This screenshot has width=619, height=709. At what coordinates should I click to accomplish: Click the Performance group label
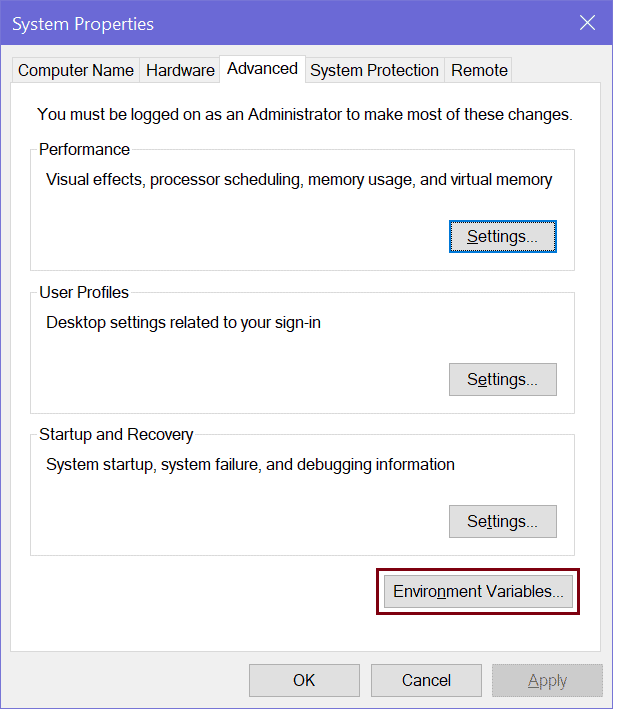click(x=84, y=150)
